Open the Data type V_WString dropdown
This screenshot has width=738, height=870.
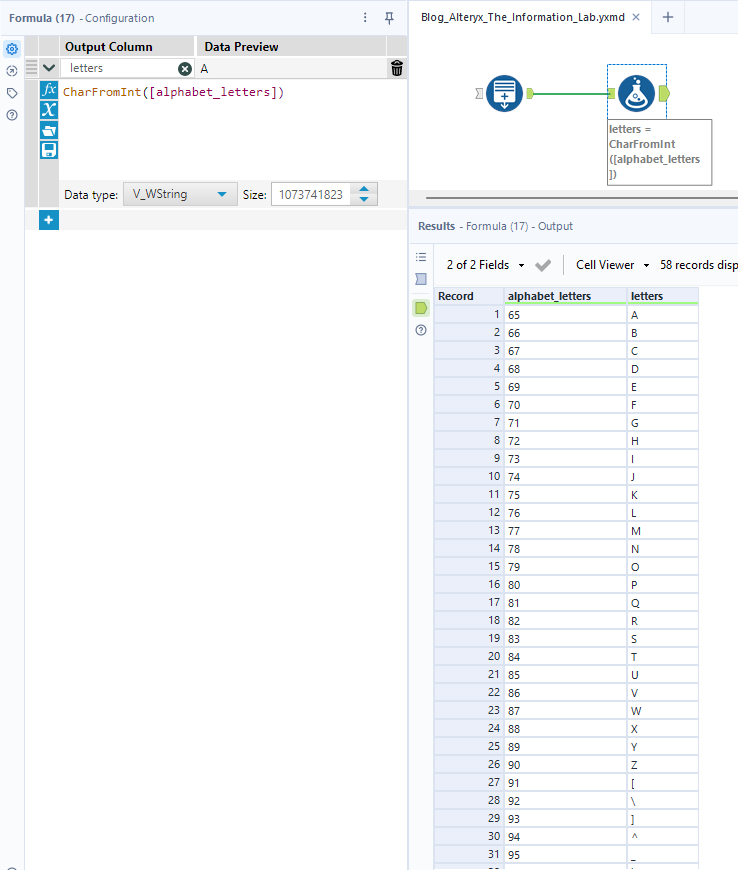(x=180, y=194)
